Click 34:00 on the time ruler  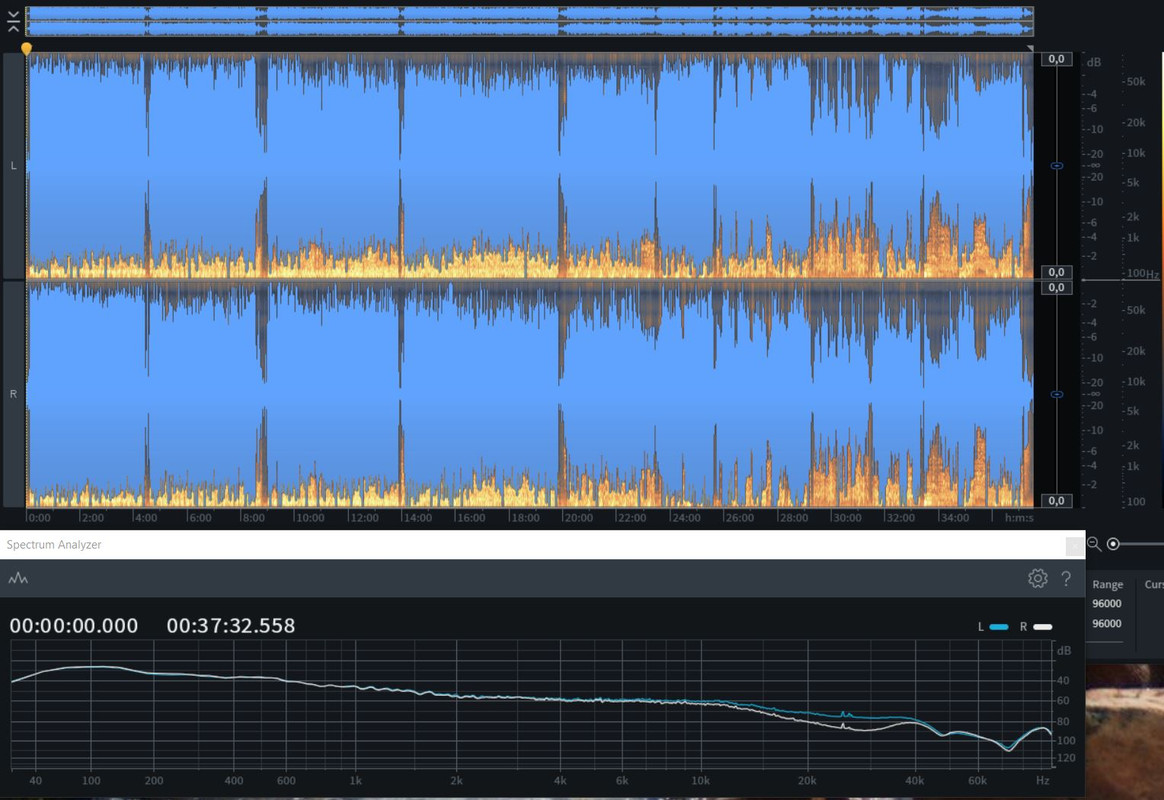pos(954,517)
